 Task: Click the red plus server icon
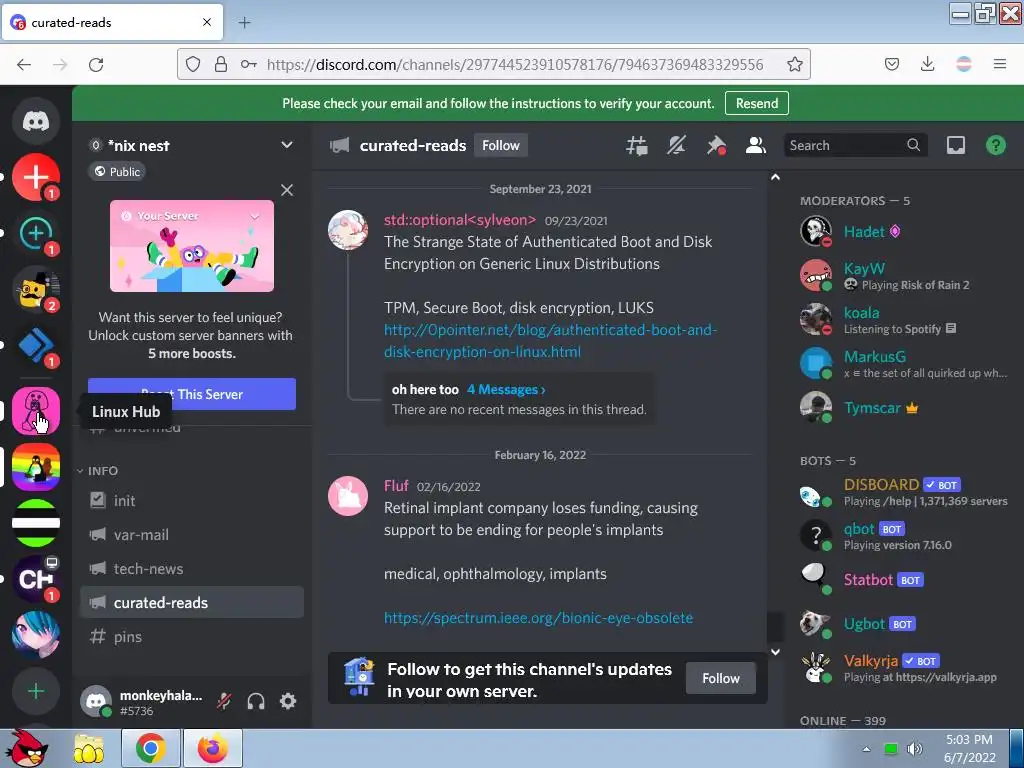coord(36,177)
